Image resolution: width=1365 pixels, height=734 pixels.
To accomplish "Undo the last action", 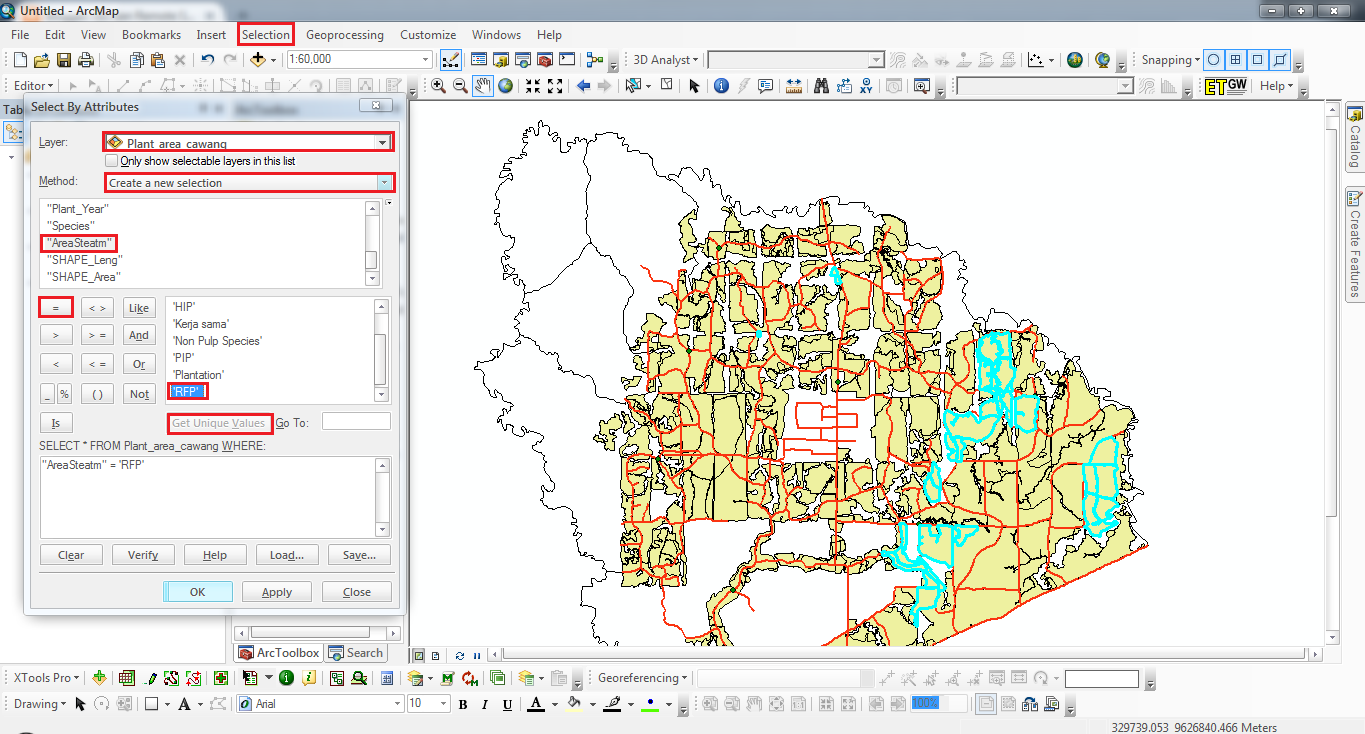I will [x=207, y=60].
